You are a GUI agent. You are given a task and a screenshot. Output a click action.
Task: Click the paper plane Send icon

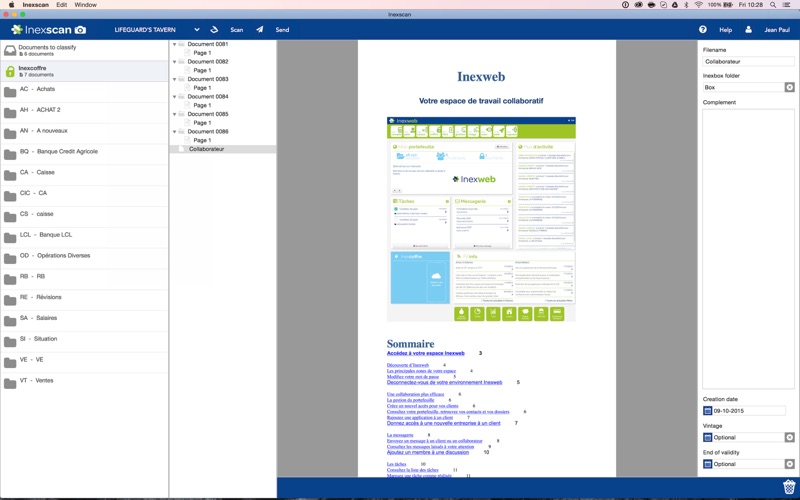(260, 30)
